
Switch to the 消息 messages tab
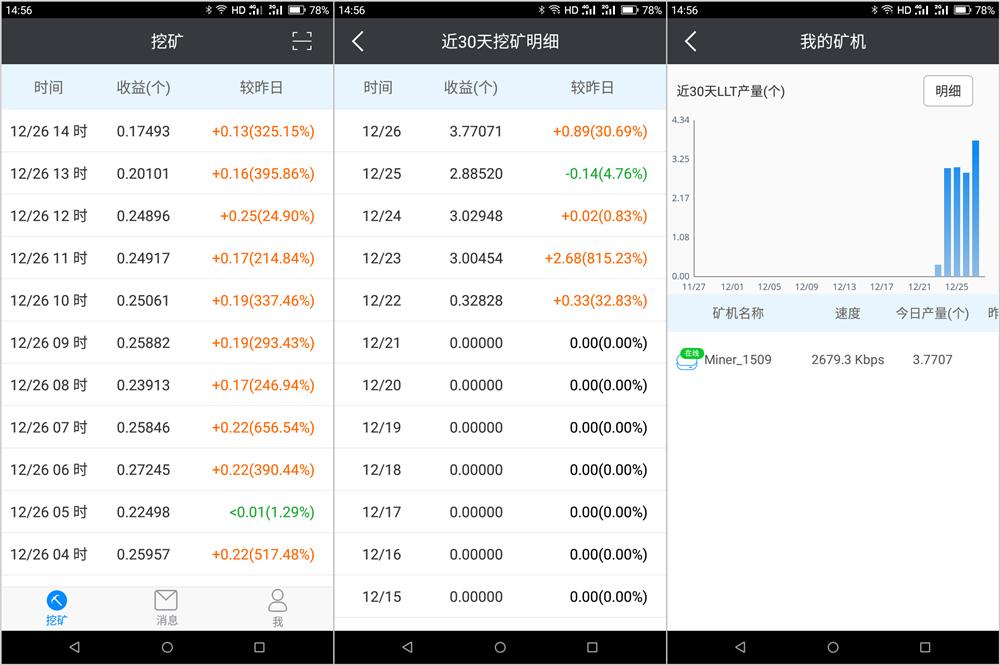[166, 608]
